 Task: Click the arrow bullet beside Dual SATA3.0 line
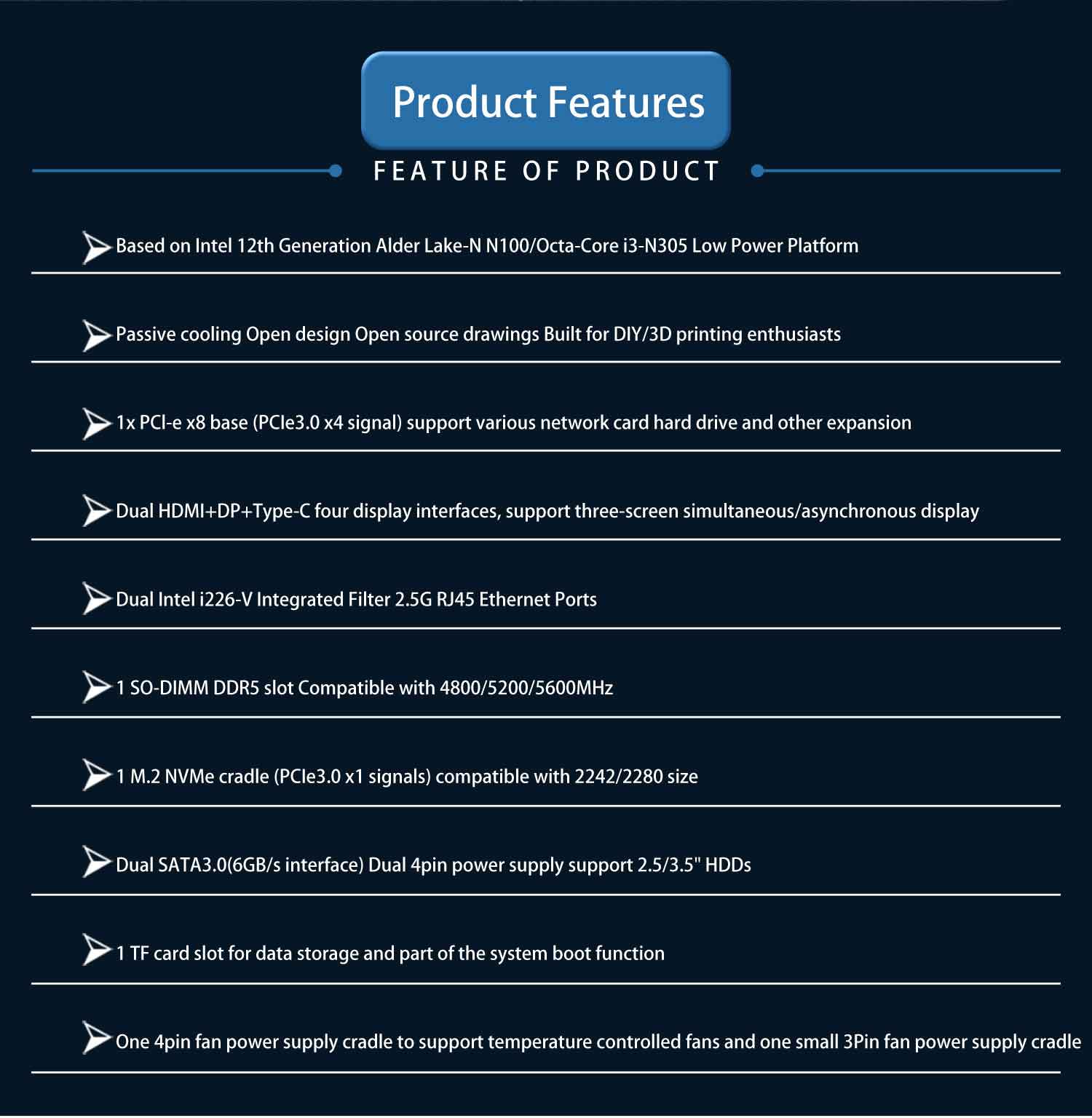tap(95, 863)
